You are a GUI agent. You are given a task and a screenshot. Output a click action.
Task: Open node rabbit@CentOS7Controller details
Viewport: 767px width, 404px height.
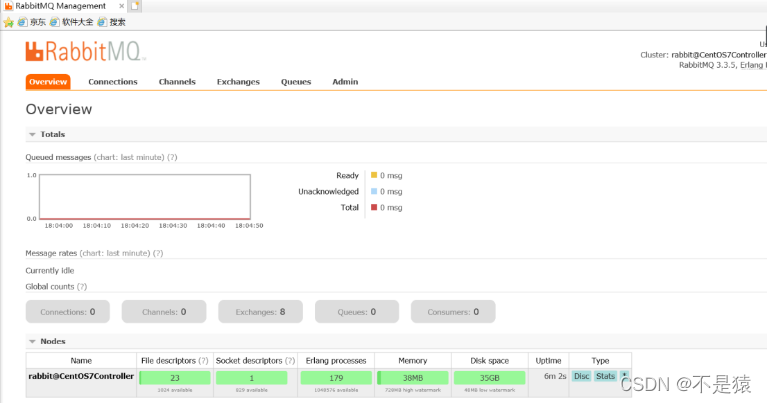tap(81, 376)
